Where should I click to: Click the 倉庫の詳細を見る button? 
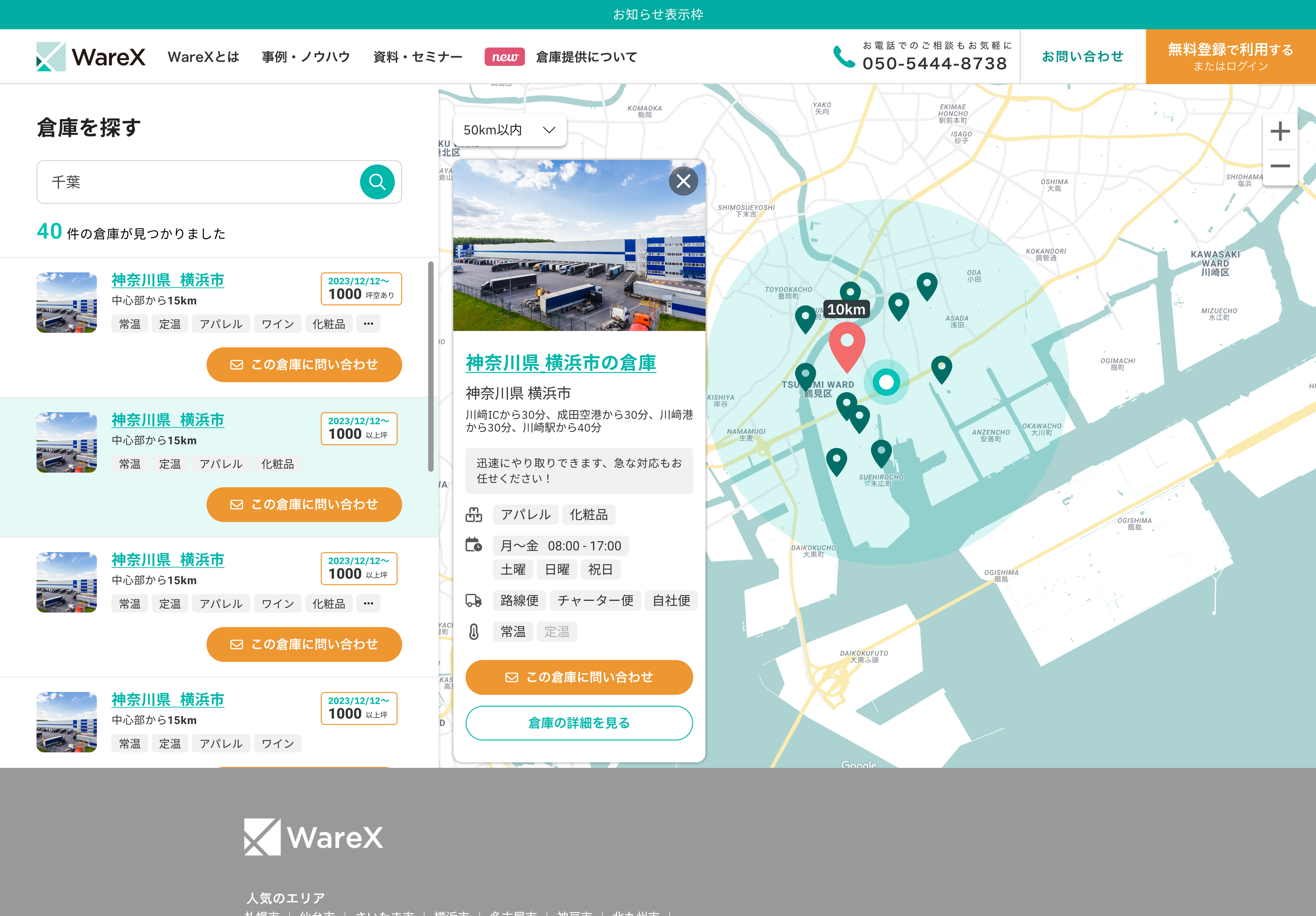tap(578, 723)
